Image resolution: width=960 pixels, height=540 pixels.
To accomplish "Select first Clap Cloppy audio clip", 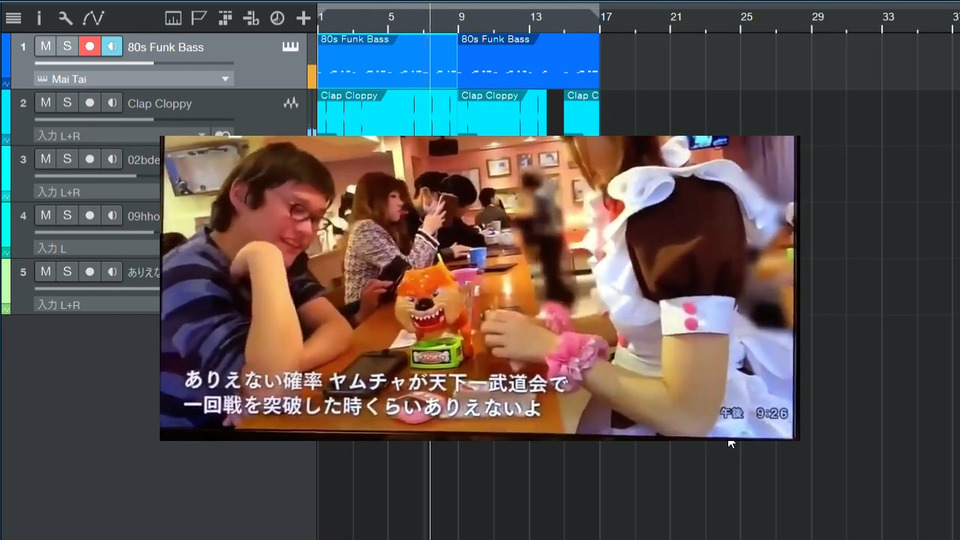I will click(388, 113).
